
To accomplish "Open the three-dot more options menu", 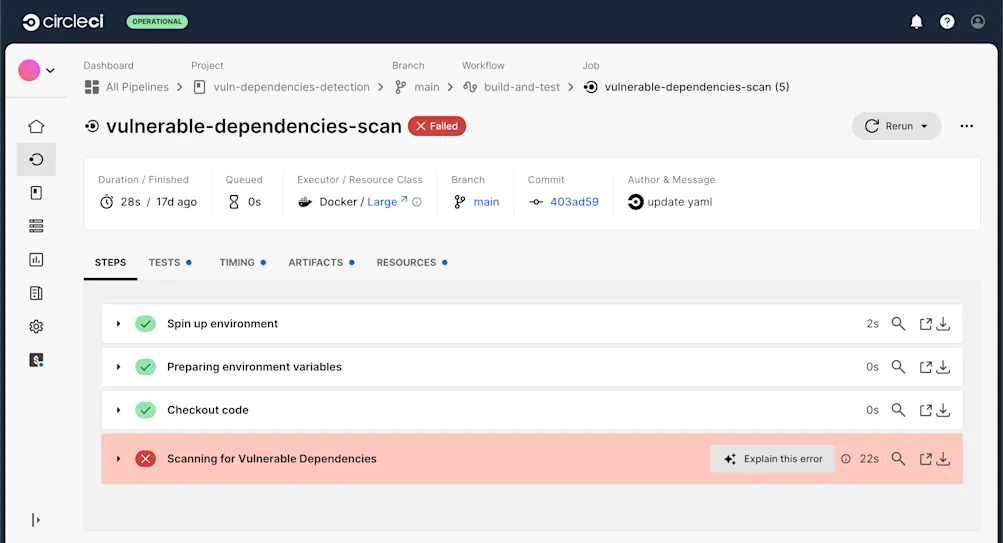I will [967, 126].
